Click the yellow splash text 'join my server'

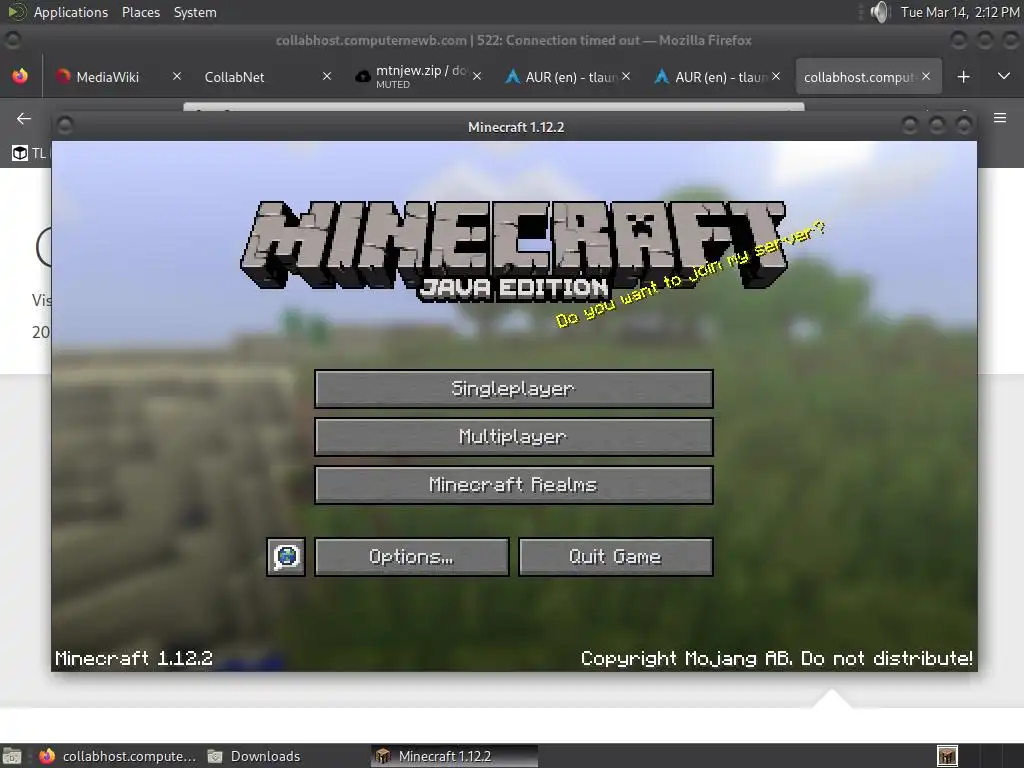[x=691, y=274]
